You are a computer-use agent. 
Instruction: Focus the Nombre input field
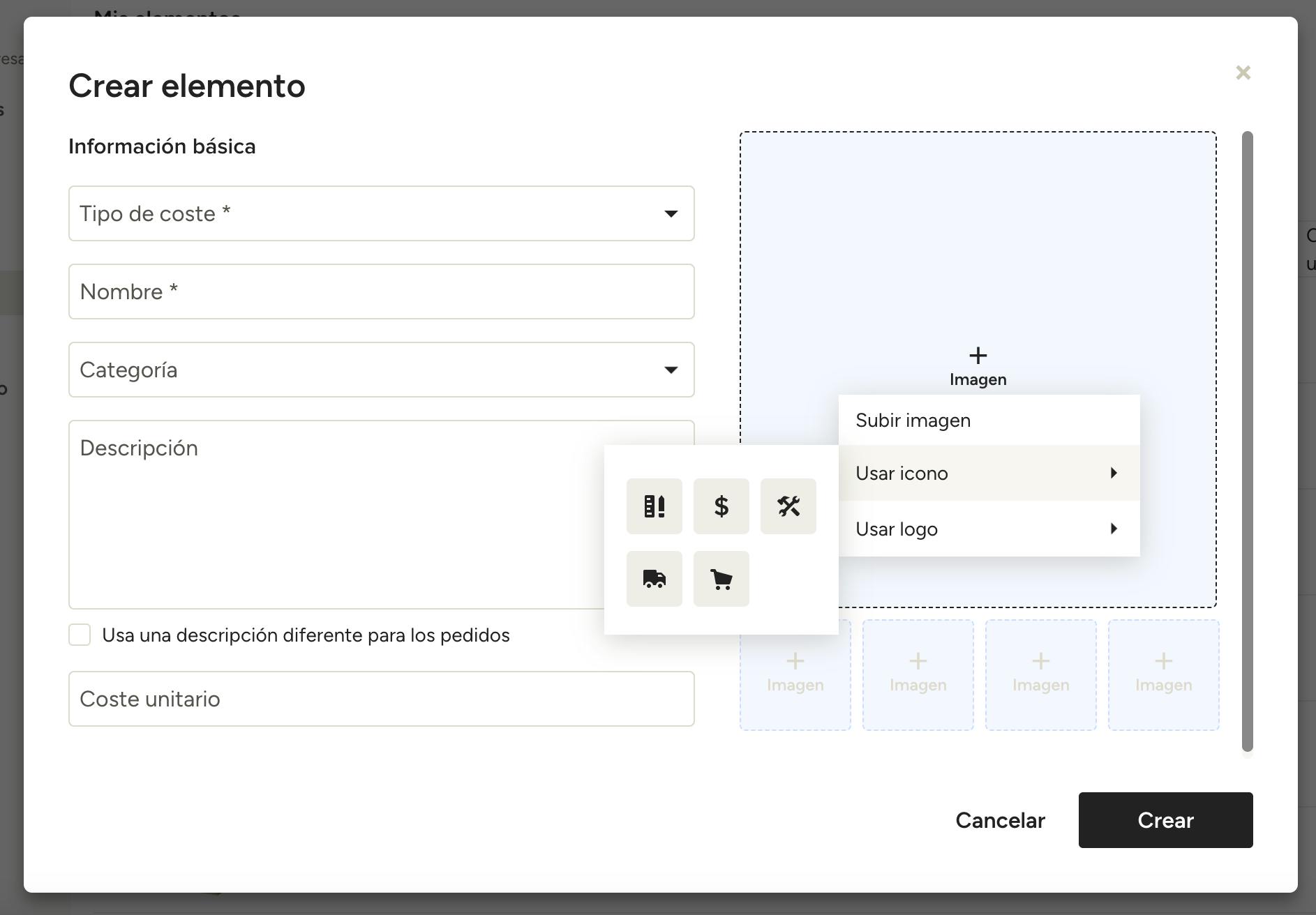[382, 292]
